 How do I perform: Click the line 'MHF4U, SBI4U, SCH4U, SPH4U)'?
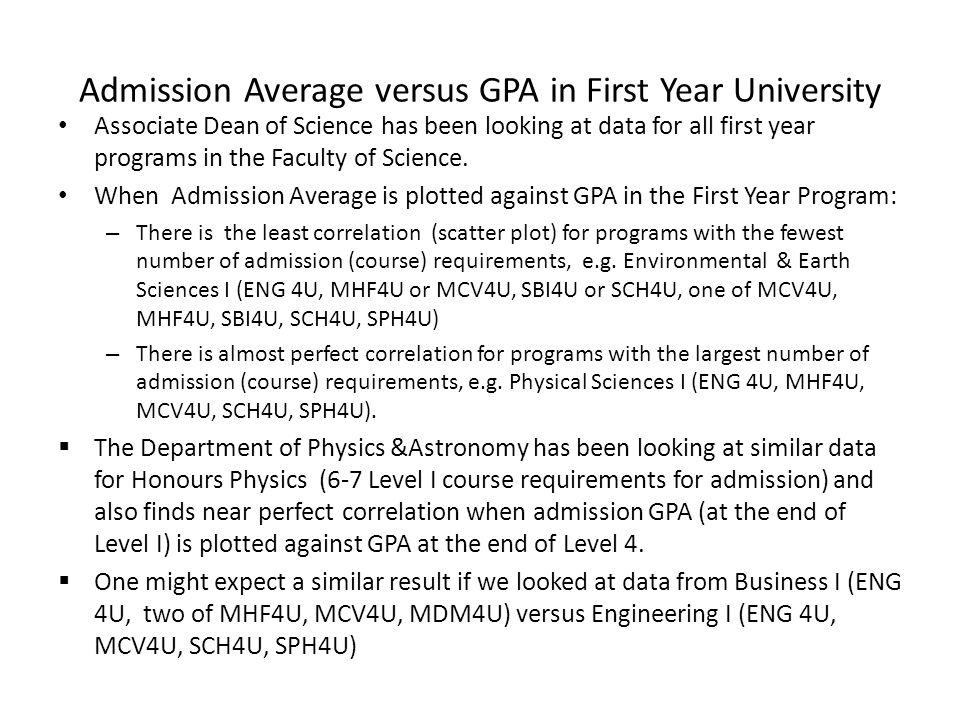point(287,319)
